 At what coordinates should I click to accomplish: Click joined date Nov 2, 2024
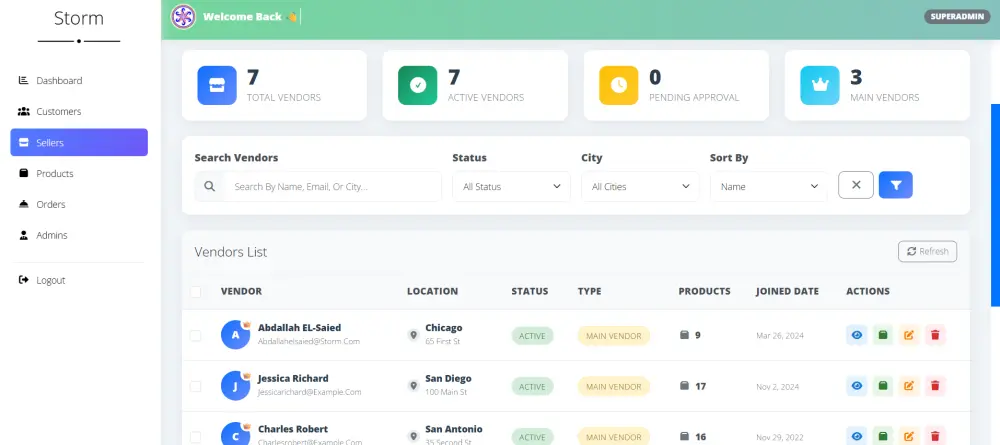point(777,386)
